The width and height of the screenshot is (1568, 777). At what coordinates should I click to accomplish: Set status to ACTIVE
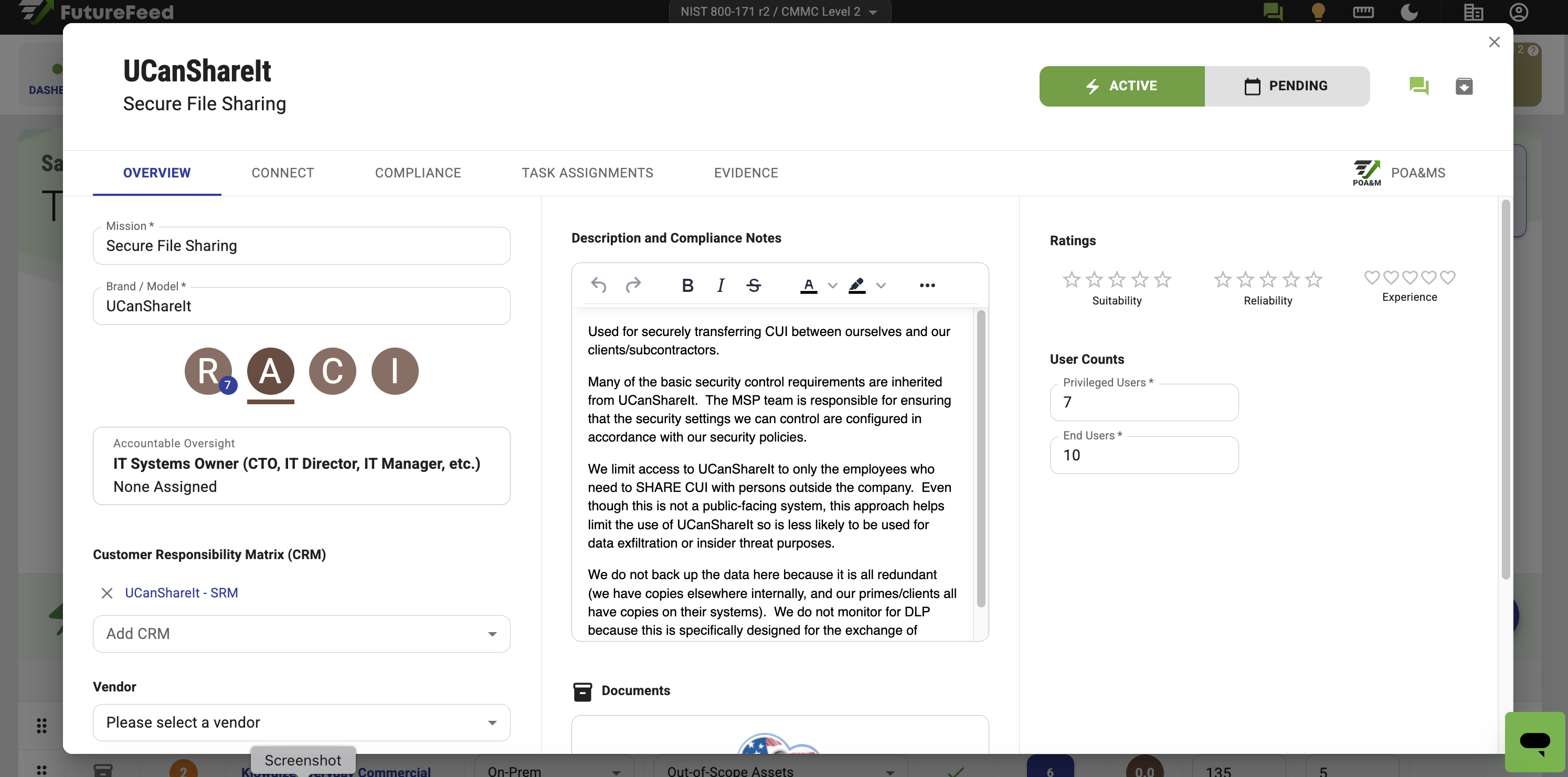(1121, 86)
